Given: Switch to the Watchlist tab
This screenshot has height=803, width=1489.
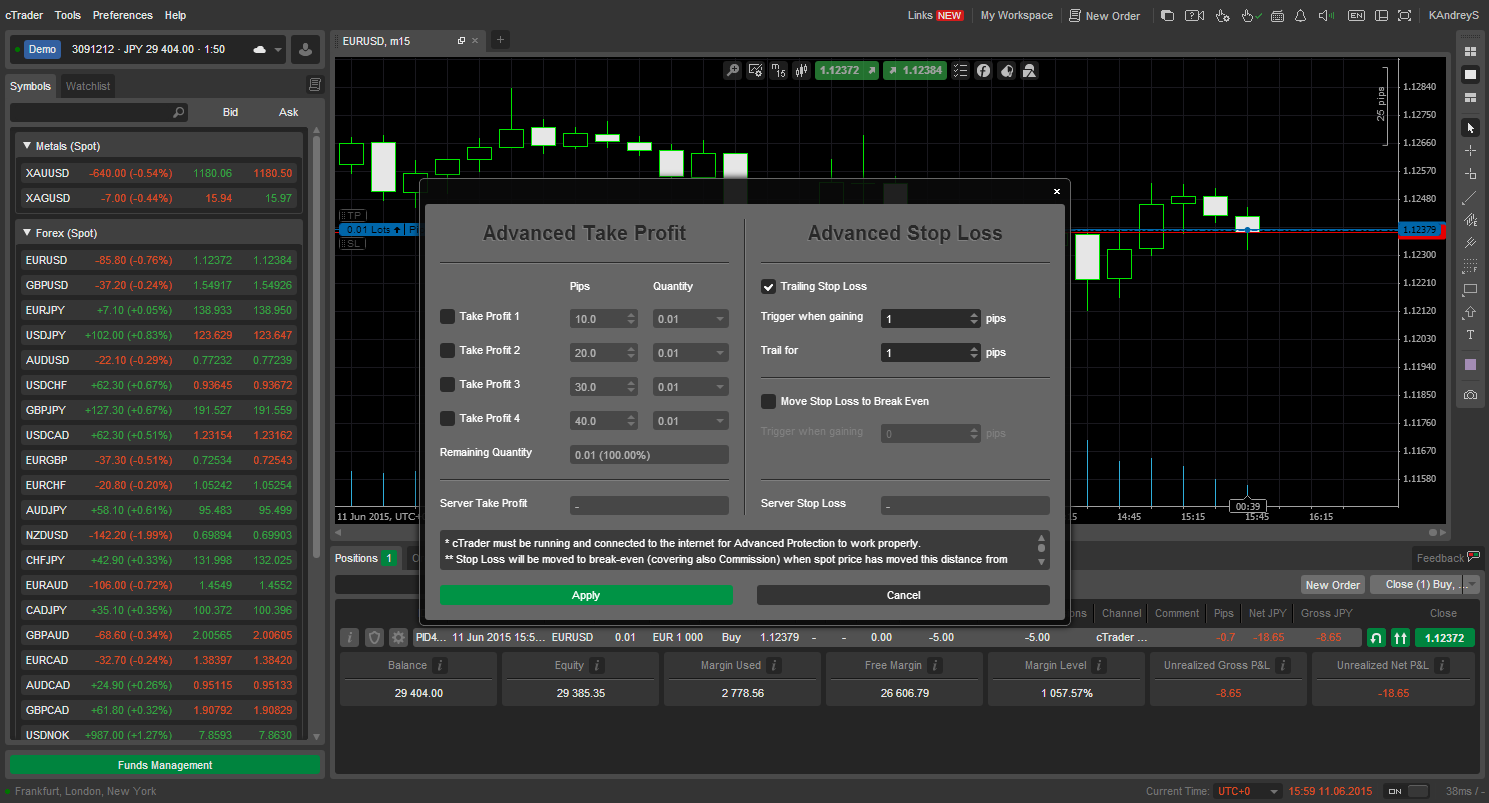Looking at the screenshot, I should click(88, 86).
